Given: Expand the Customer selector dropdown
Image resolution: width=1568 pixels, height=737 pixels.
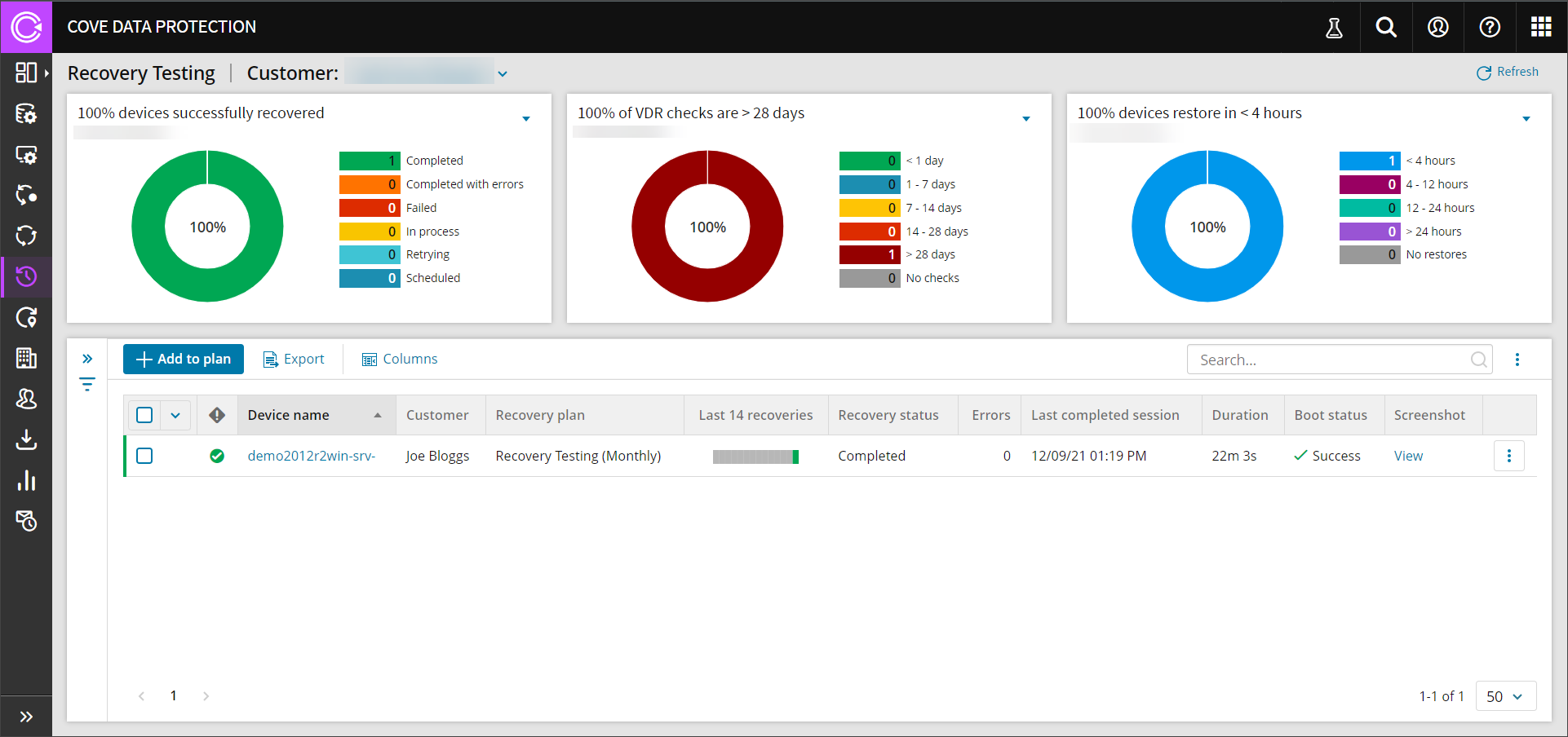Looking at the screenshot, I should coord(503,74).
